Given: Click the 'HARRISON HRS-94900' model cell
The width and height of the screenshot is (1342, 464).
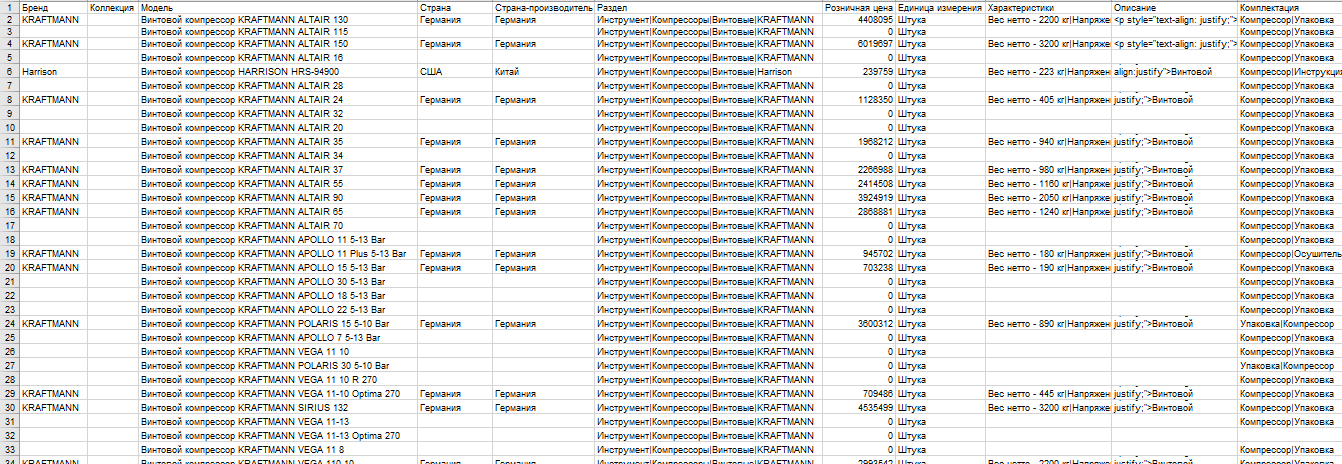Looking at the screenshot, I should [278, 72].
